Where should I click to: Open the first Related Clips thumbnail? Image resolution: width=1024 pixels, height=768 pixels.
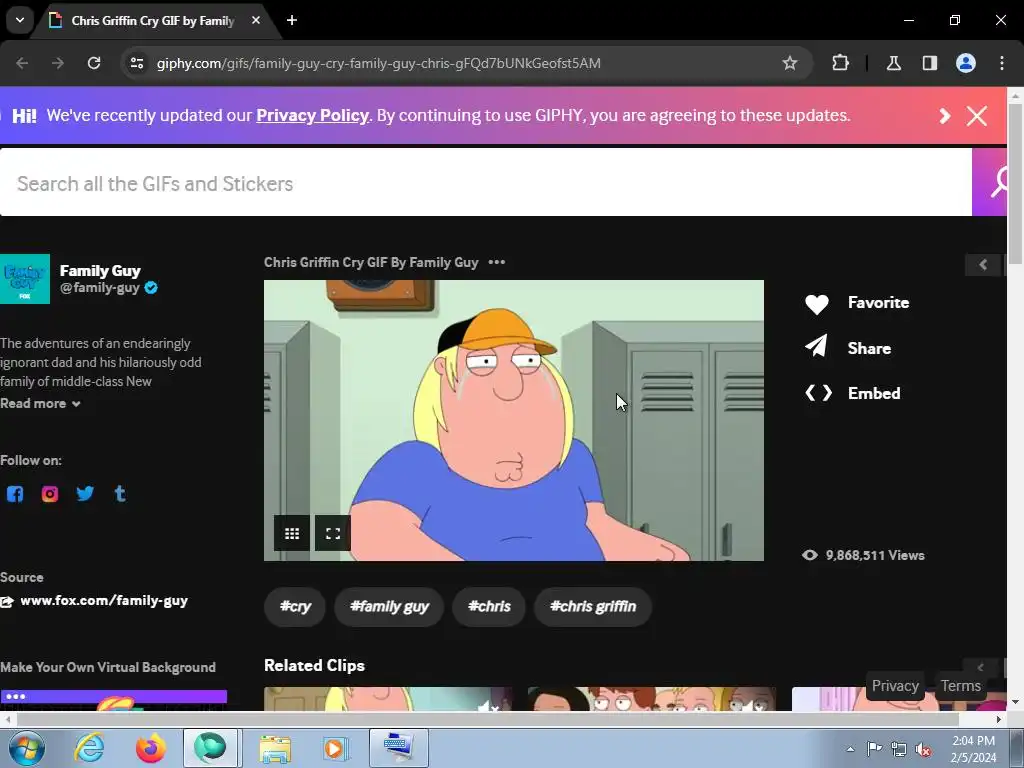(389, 699)
